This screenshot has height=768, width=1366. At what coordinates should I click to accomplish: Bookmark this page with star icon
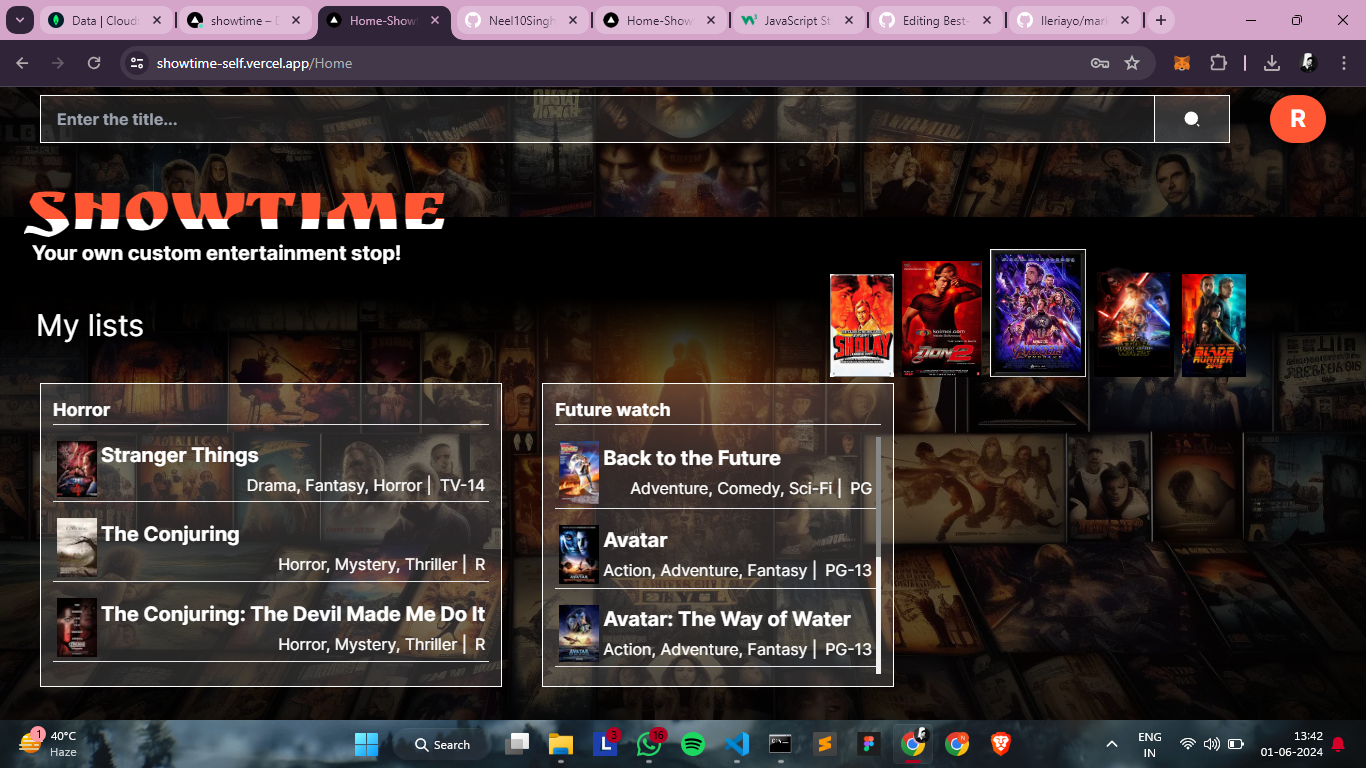[1132, 63]
